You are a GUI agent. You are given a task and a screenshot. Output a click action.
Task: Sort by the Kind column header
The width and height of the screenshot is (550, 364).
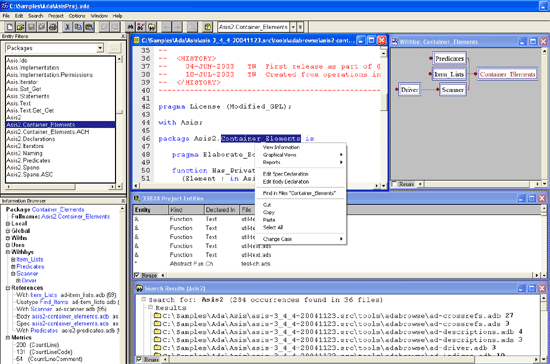tap(186, 210)
